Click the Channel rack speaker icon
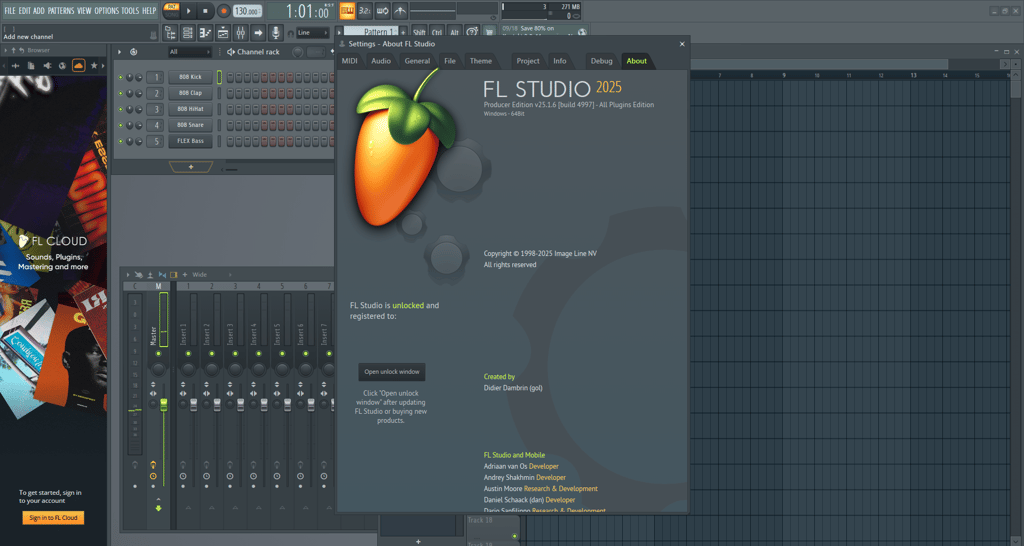This screenshot has height=546, width=1024. [x=231, y=52]
